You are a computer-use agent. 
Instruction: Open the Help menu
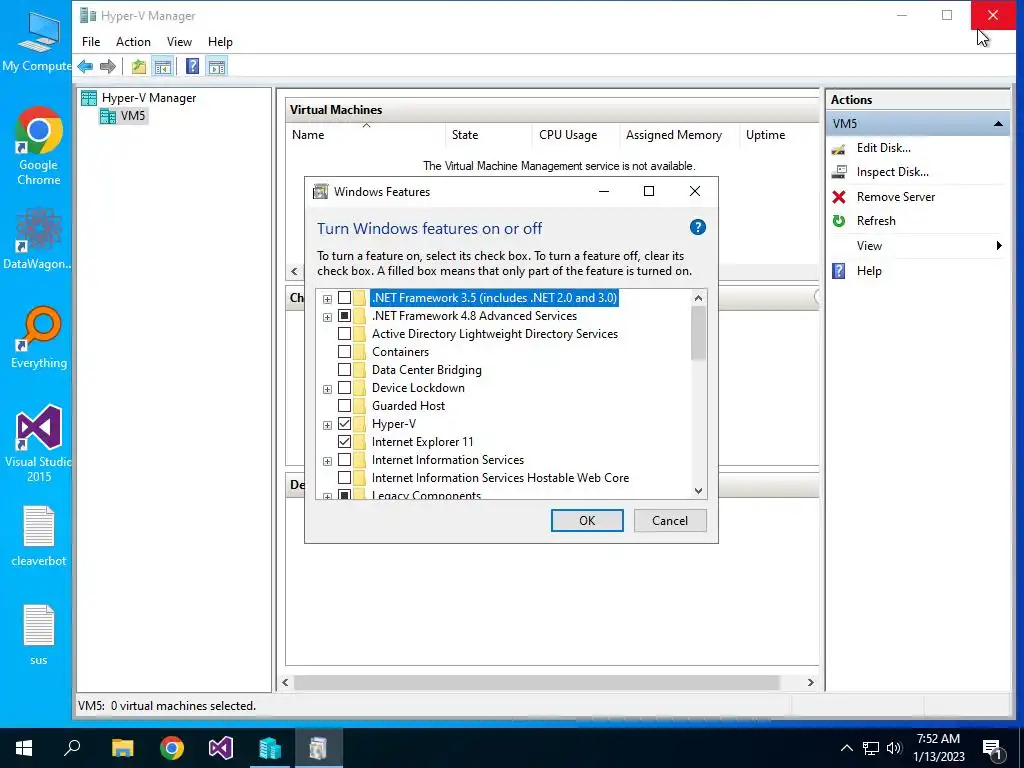click(x=220, y=42)
